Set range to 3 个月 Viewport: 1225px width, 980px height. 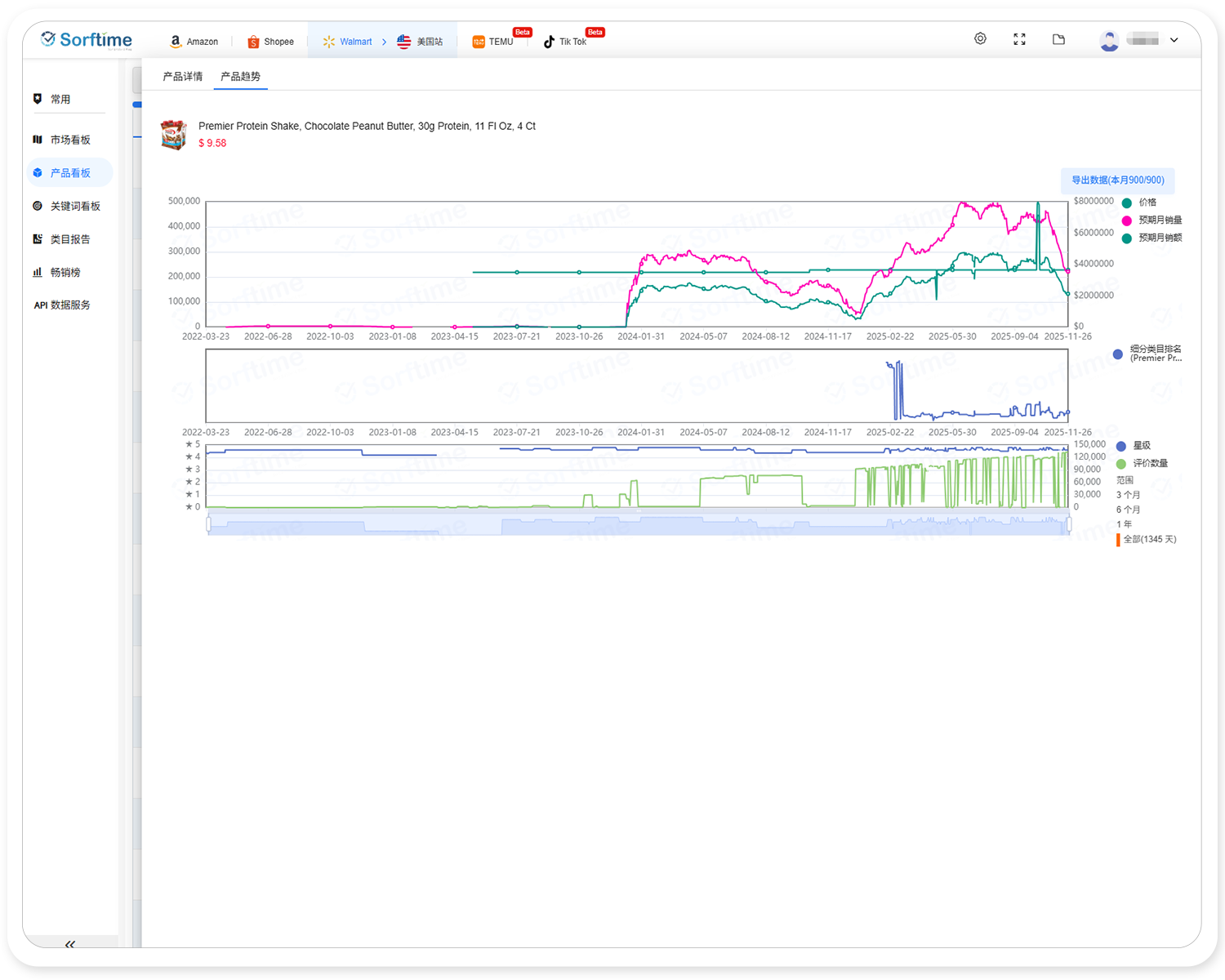tap(1128, 496)
